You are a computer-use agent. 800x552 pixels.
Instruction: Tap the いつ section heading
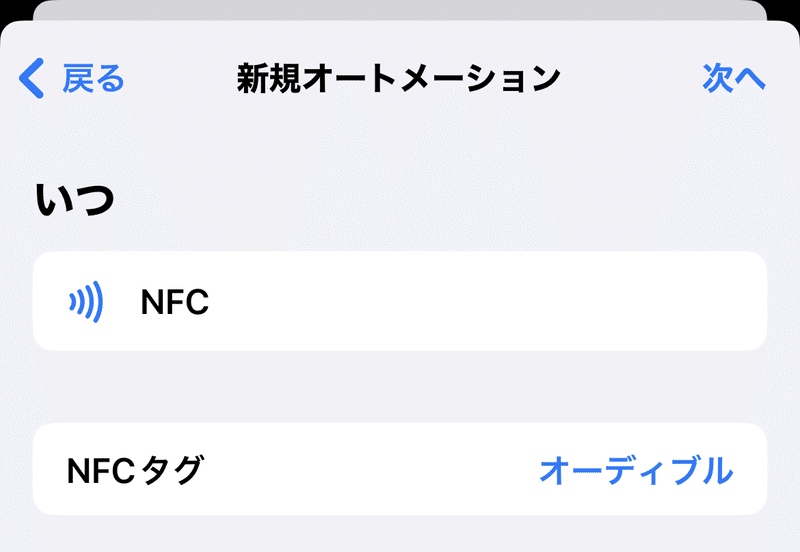tap(74, 199)
